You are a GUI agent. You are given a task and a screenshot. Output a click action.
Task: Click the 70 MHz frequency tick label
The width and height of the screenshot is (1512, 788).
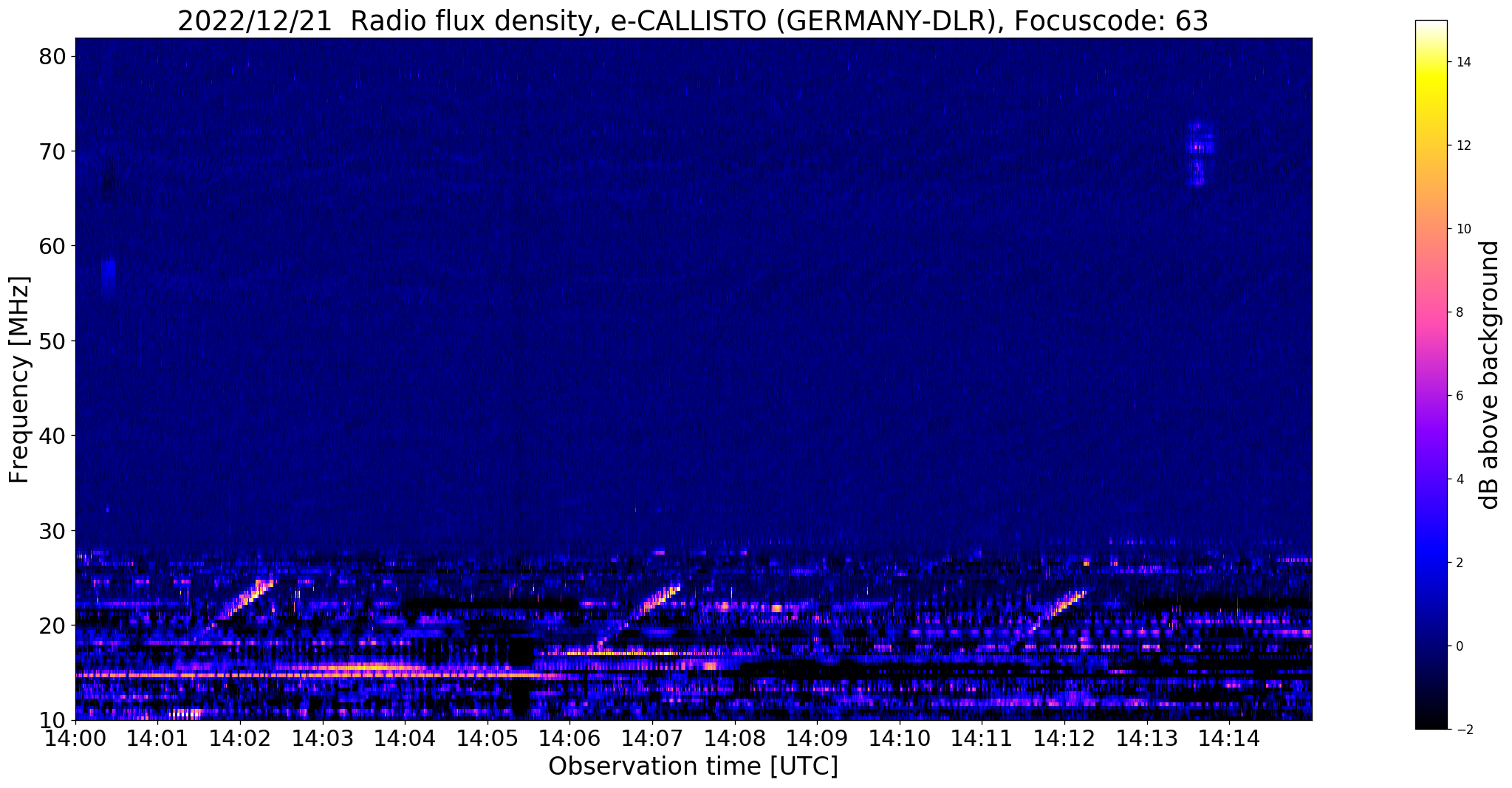tap(52, 151)
